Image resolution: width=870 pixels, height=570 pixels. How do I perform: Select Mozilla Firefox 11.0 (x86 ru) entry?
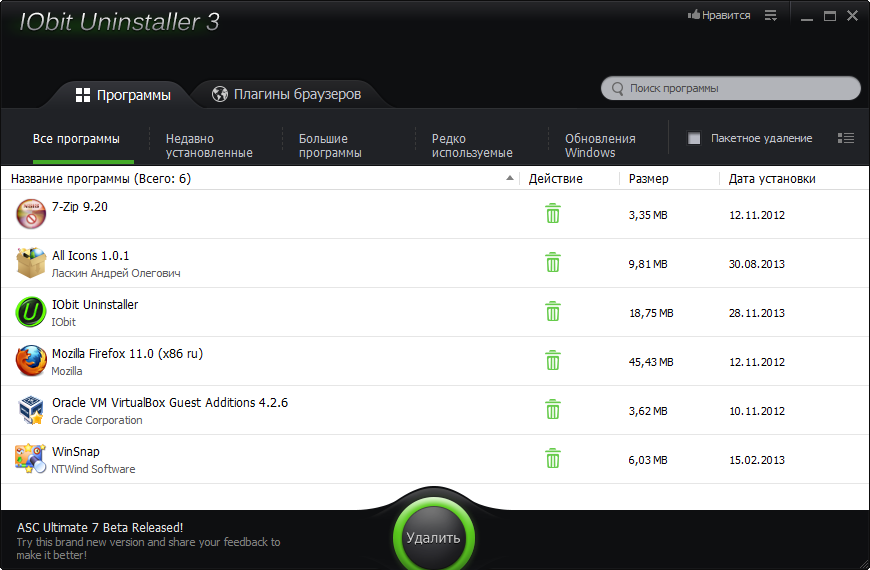coord(128,354)
